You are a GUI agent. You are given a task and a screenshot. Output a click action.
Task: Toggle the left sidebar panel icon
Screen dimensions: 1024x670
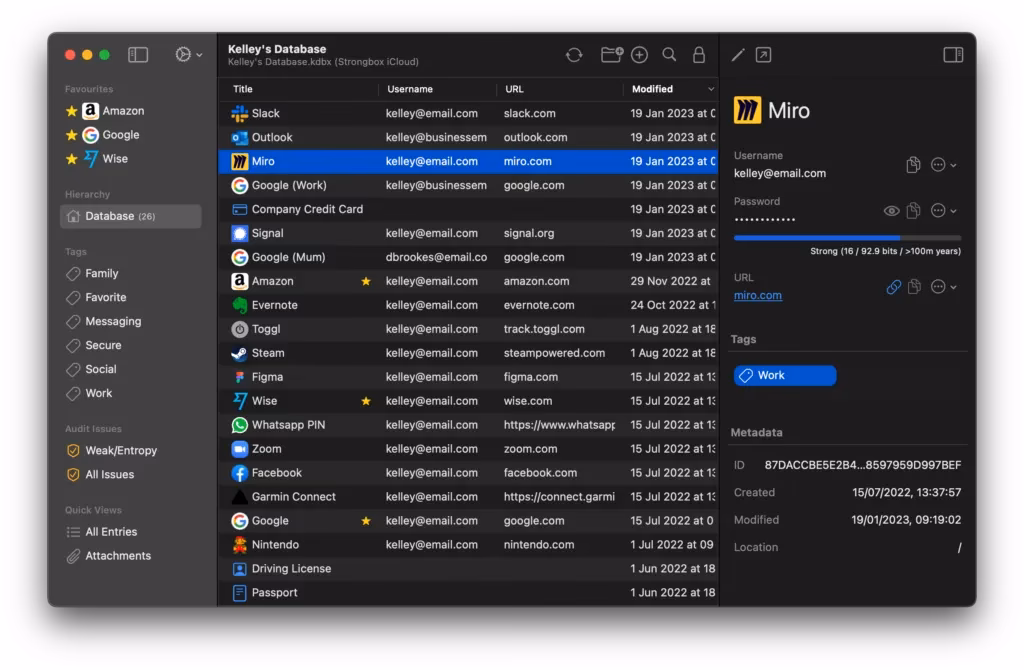tap(138, 55)
